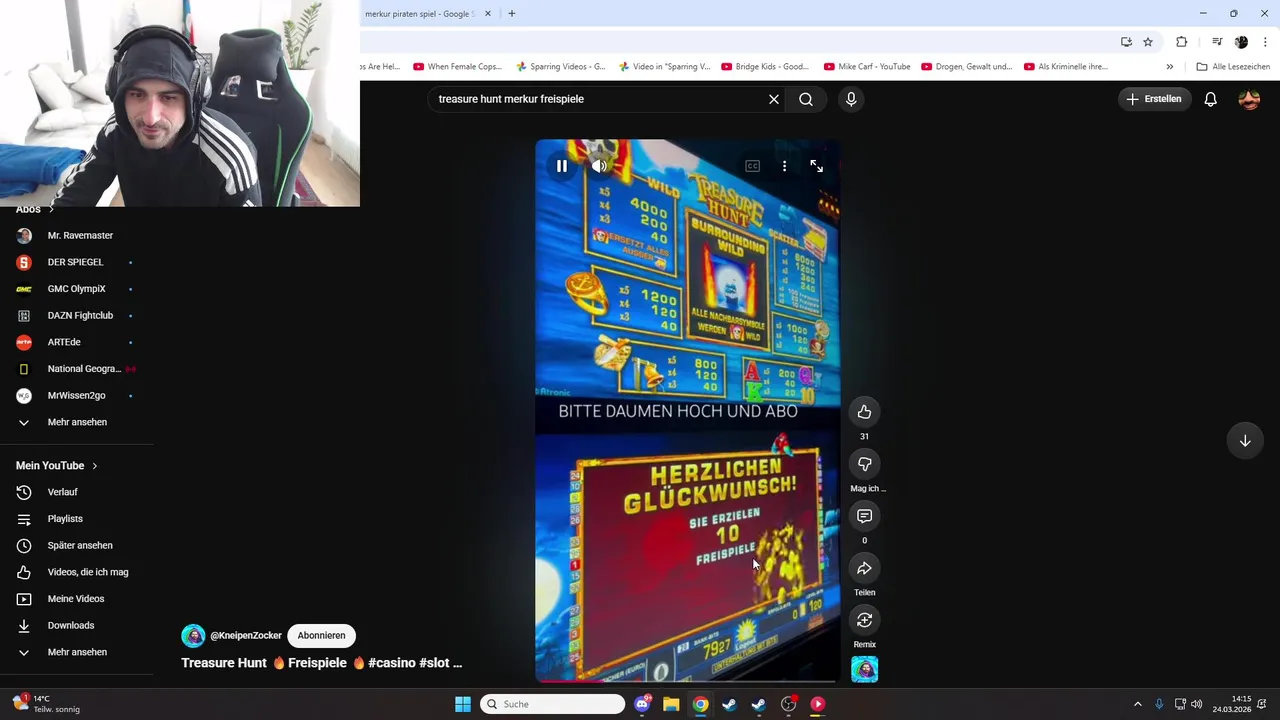Open MrWissen2go subscription
1280x720 pixels.
pos(76,395)
